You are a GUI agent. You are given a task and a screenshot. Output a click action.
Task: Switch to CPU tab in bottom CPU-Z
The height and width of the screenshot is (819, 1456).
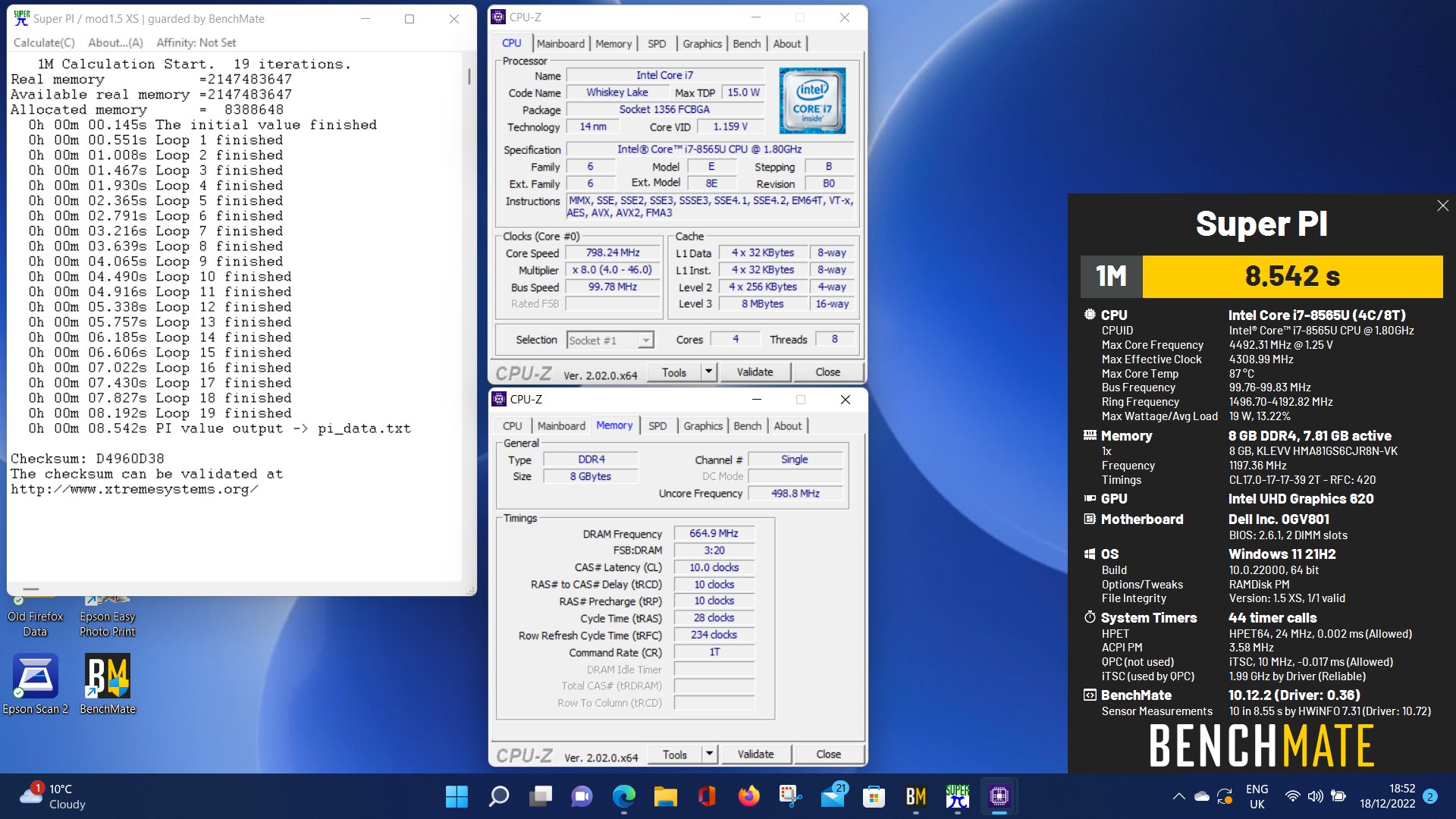point(513,425)
